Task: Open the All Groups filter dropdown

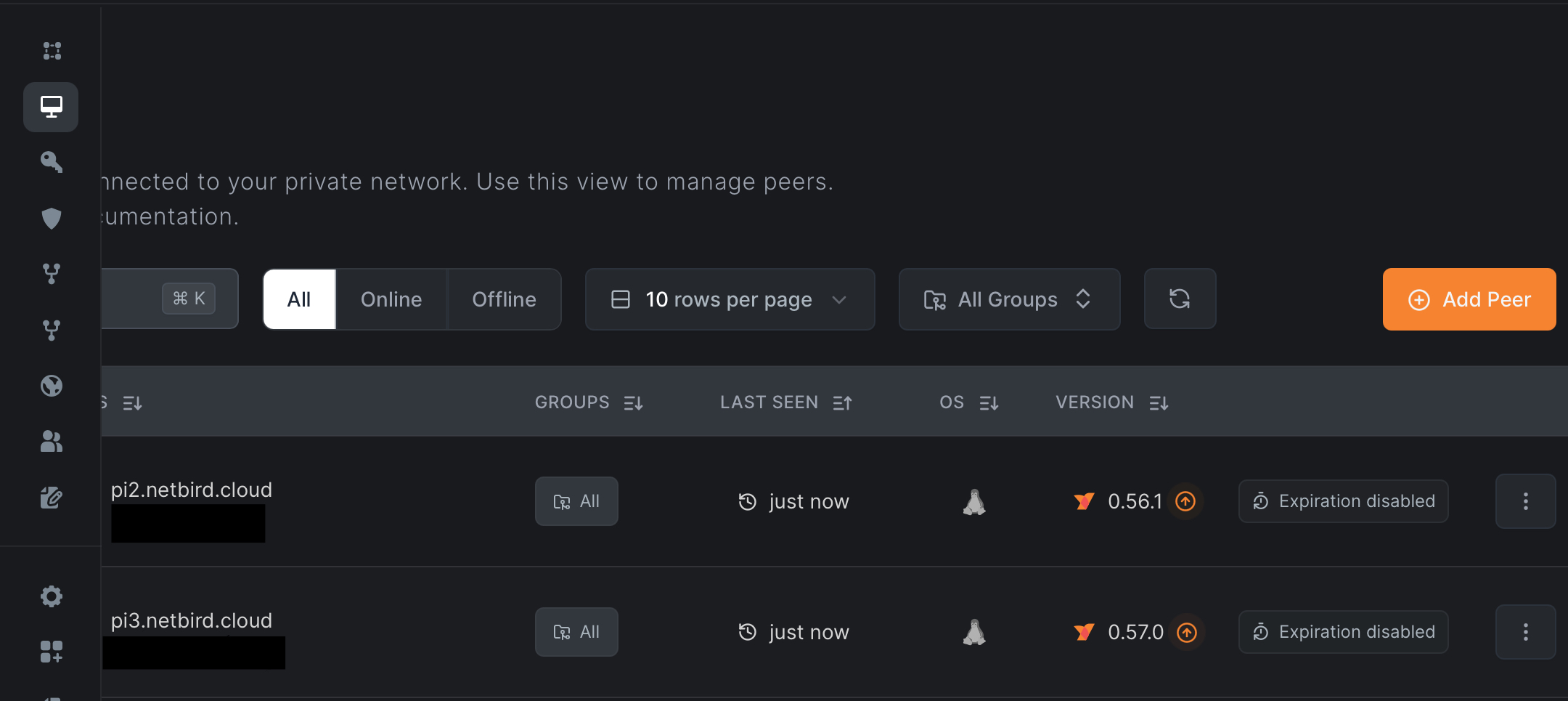Action: tap(1008, 299)
